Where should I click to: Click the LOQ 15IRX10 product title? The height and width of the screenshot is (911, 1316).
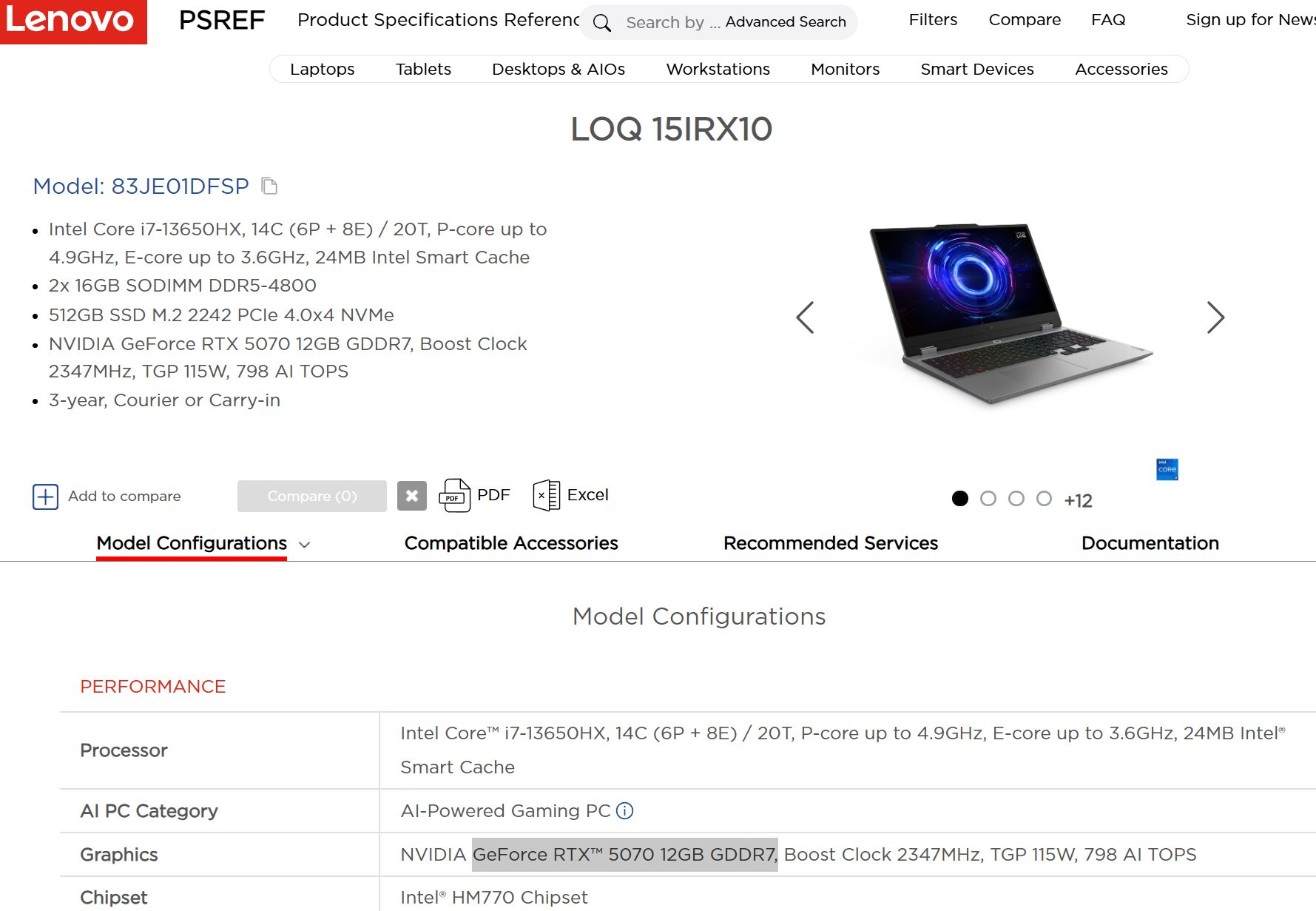[x=672, y=130]
